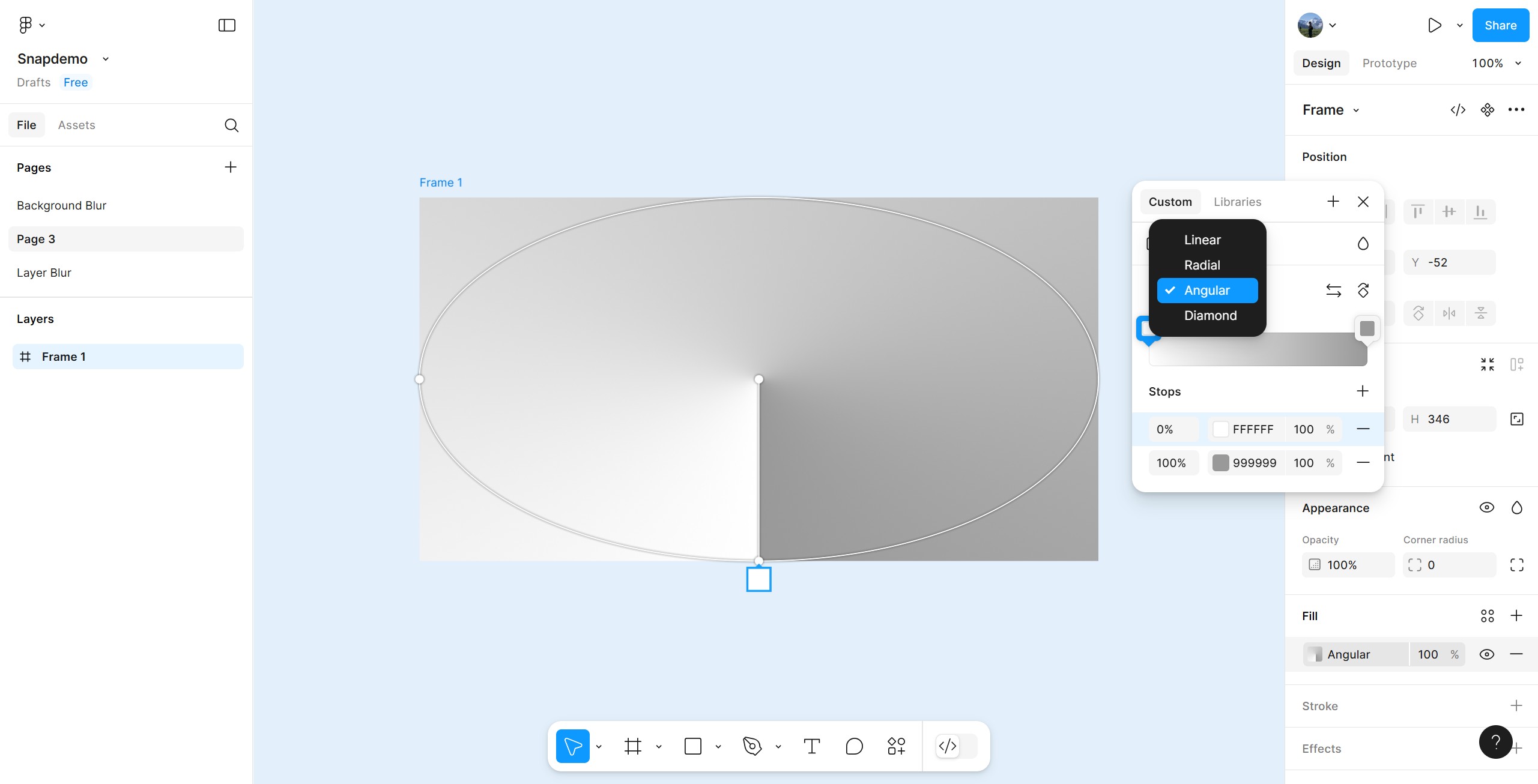Add a new page with plus icon
Viewport: 1538px width, 784px height.
tap(230, 167)
